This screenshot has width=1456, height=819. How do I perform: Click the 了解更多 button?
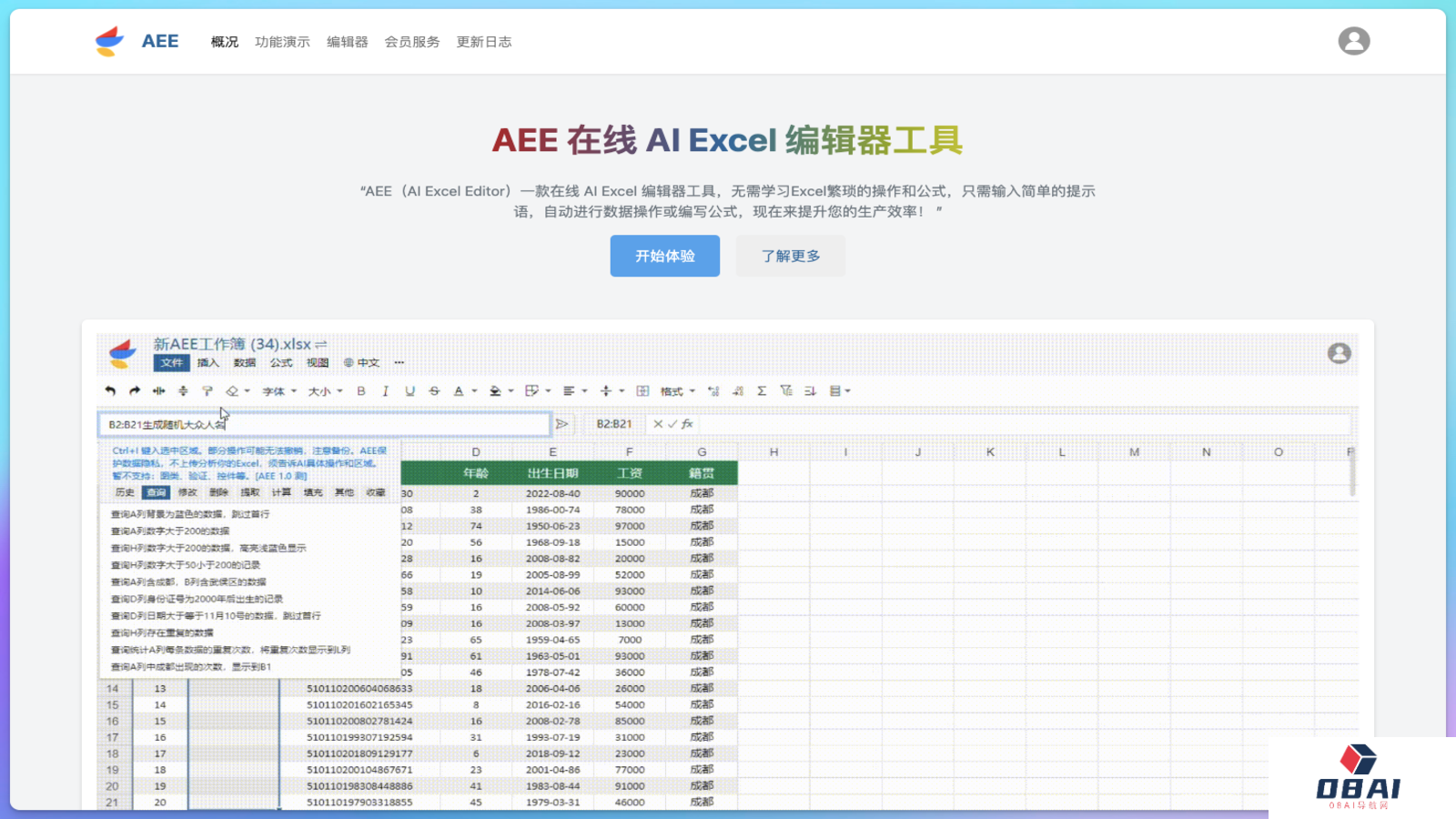(x=790, y=256)
